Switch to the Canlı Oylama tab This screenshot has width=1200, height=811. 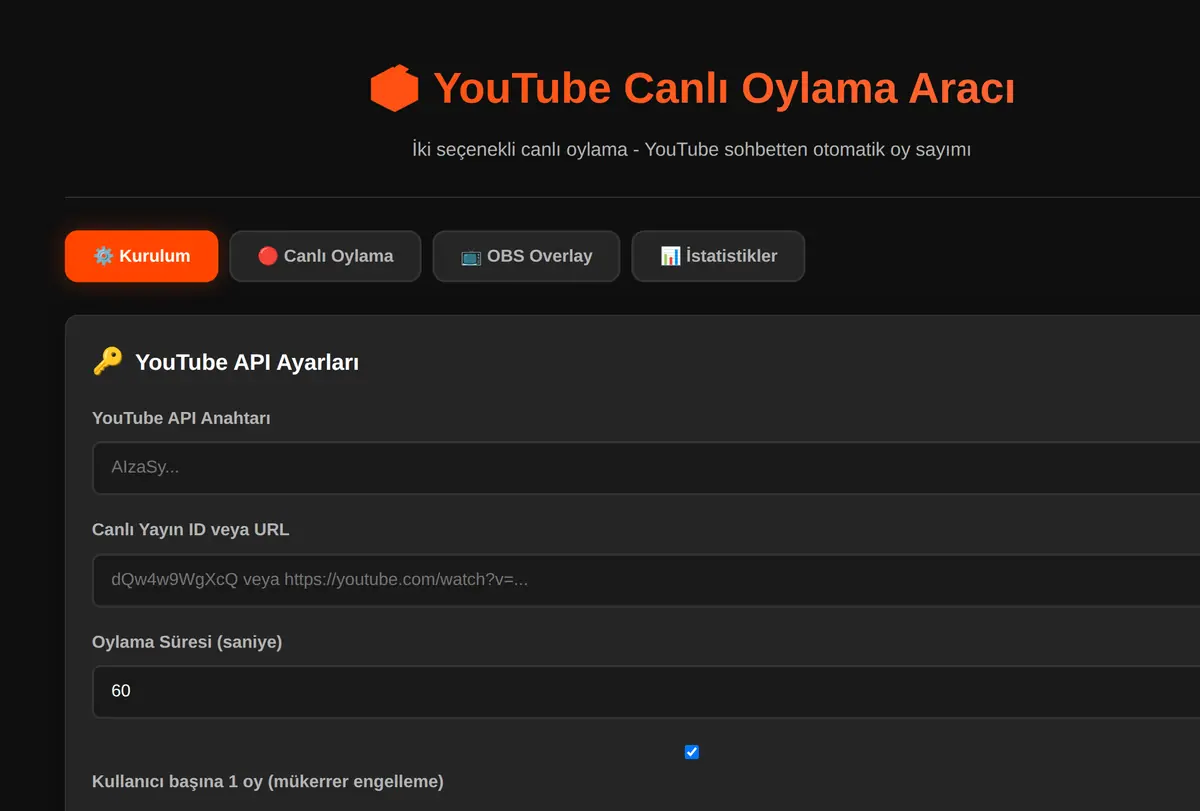[325, 256]
